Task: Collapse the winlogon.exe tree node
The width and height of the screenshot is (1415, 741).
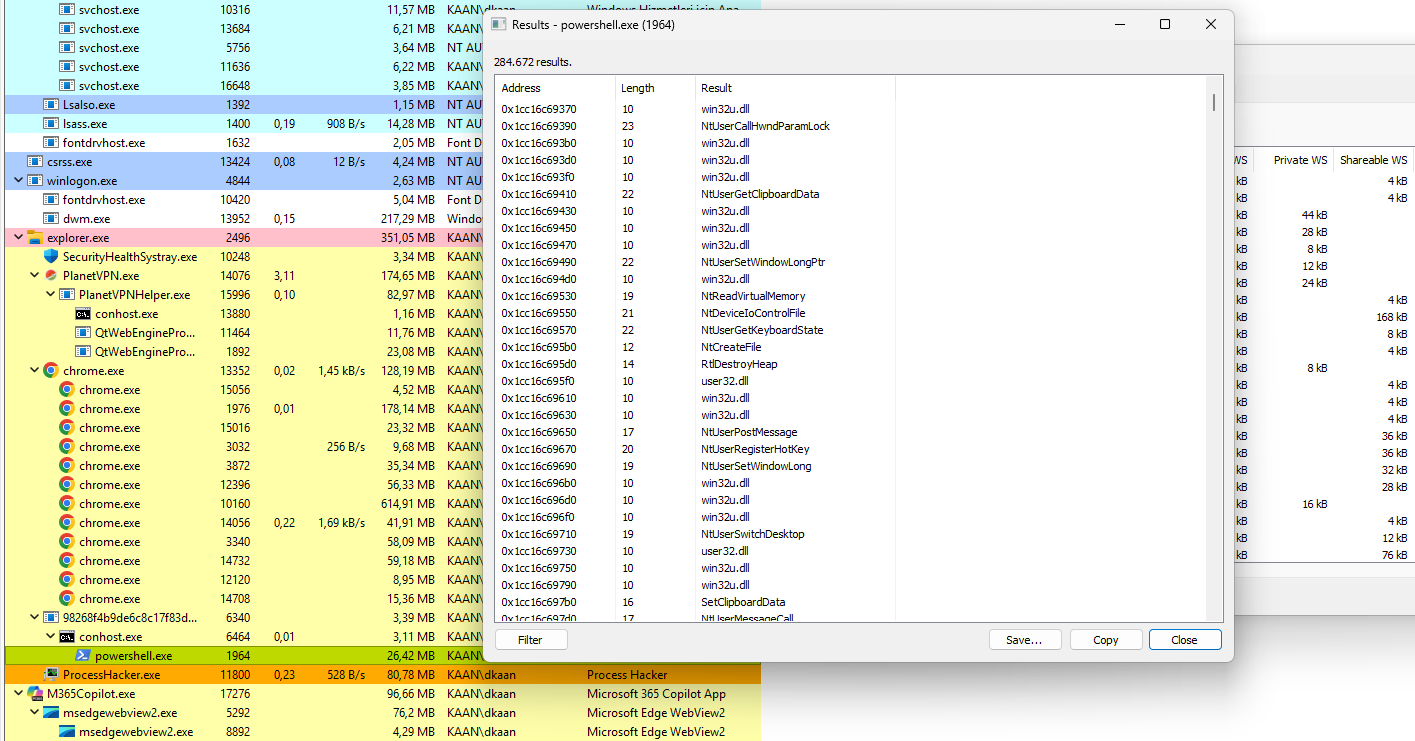Action: click(18, 181)
